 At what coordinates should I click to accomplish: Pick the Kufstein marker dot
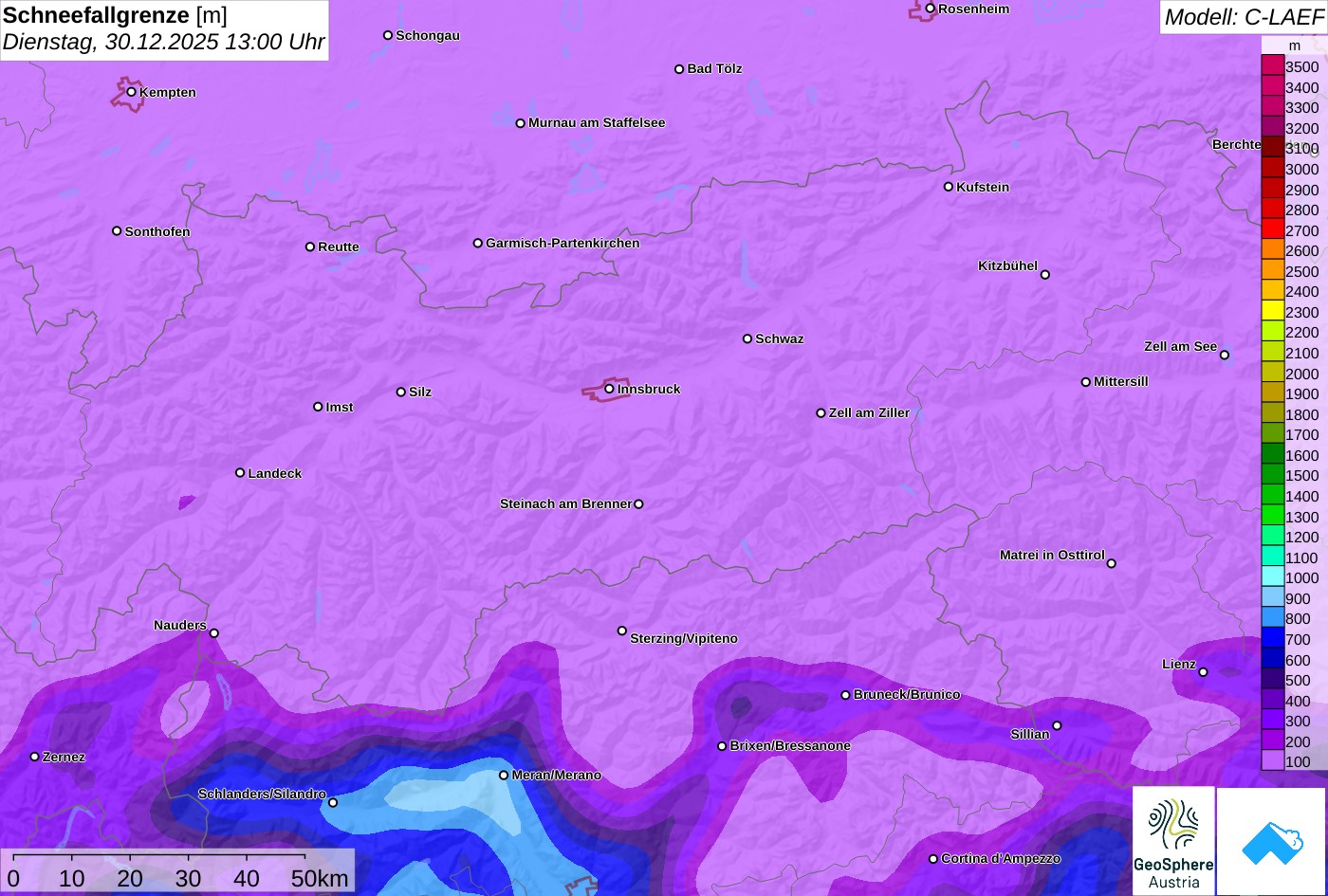(x=949, y=187)
